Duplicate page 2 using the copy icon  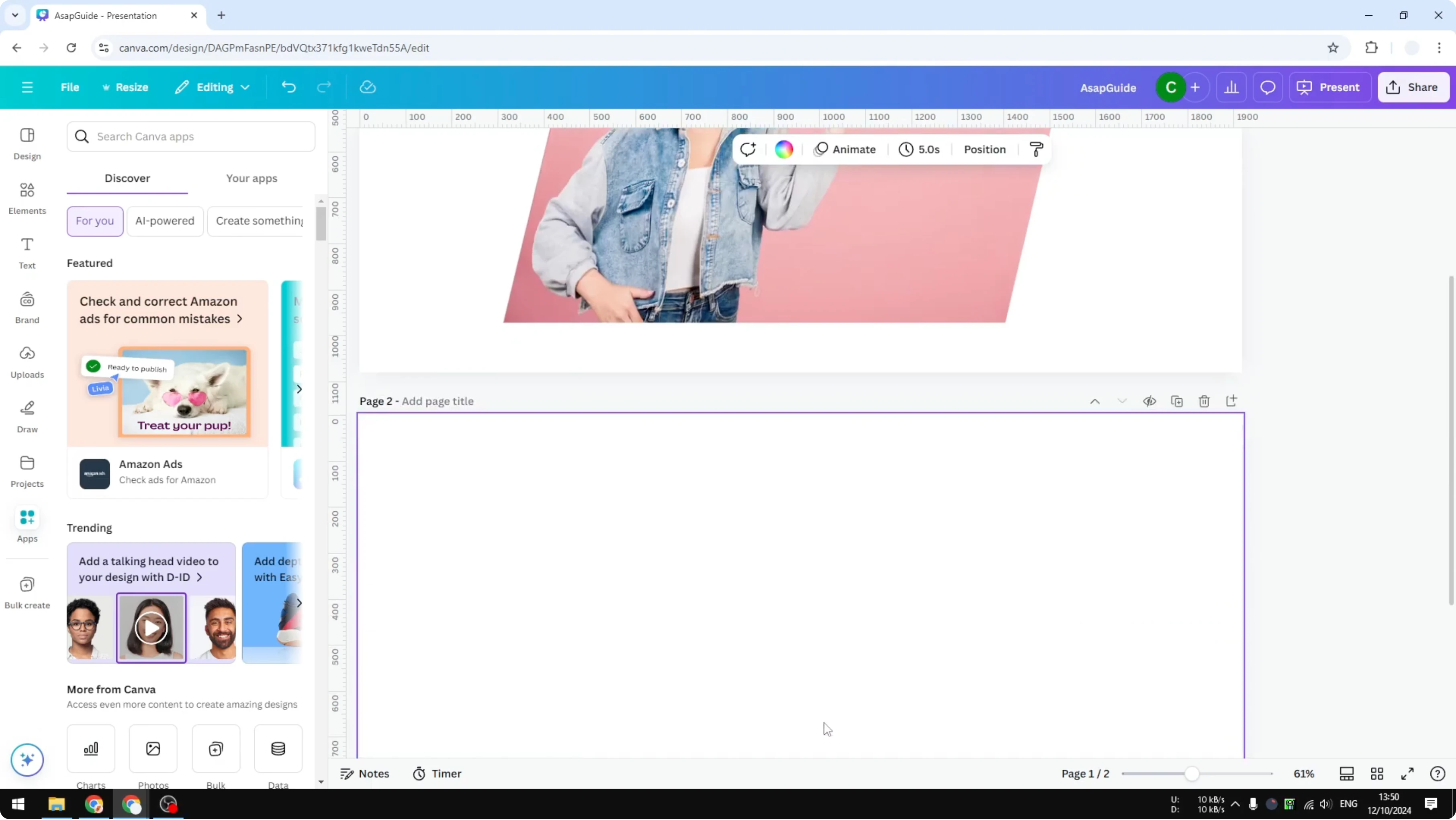pyautogui.click(x=1177, y=401)
